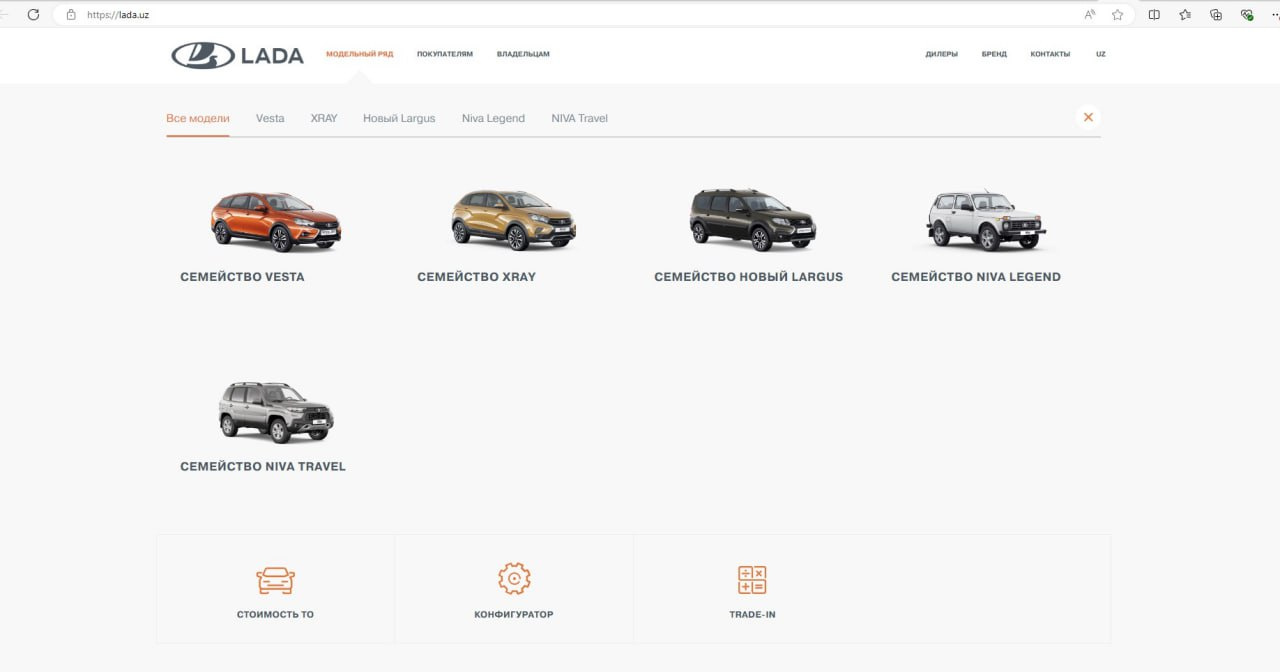
Task: Open the Семейство XRAY link
Action: (476, 277)
